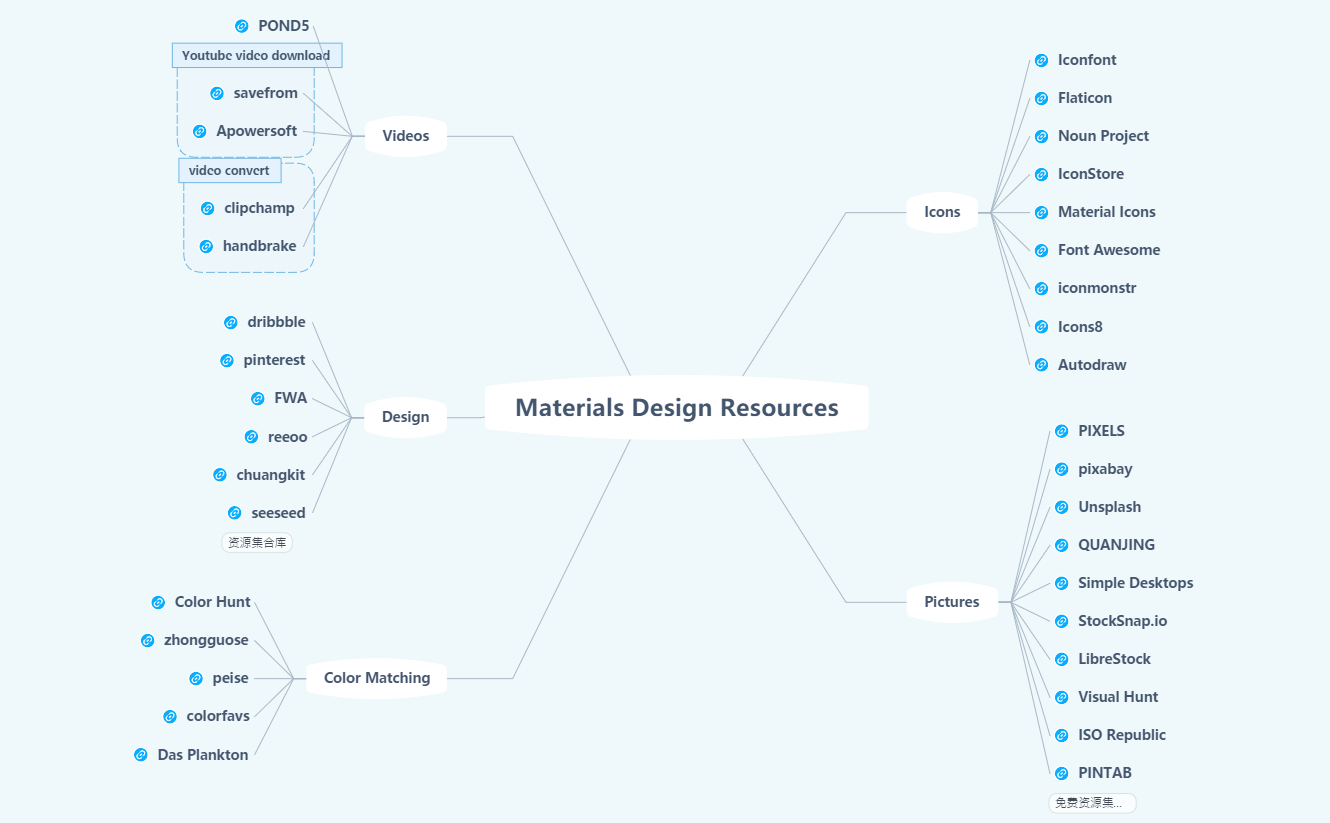Open the link icon next to seeseed

coord(235,513)
